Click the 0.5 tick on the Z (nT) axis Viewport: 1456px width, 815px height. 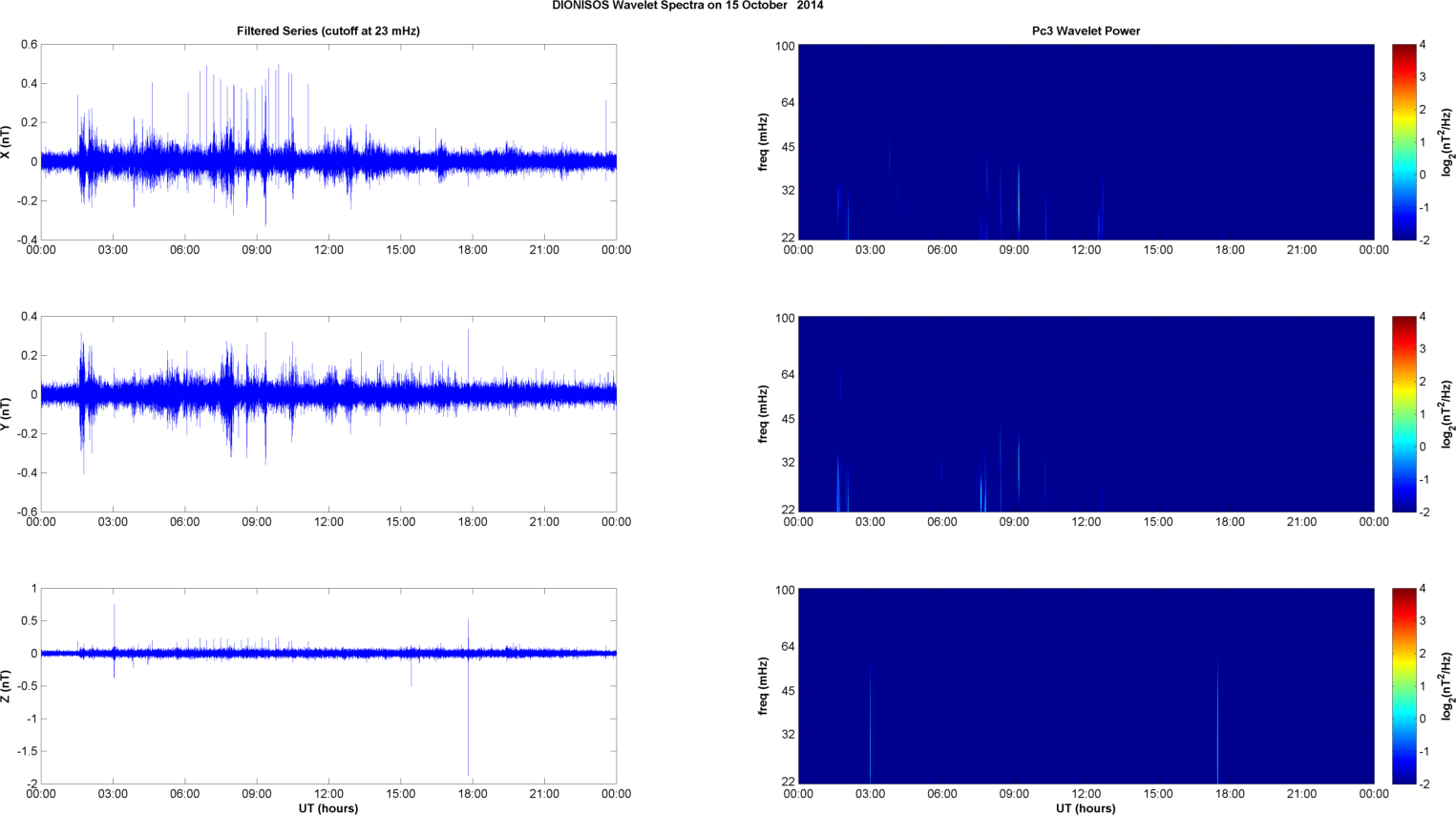(29, 621)
